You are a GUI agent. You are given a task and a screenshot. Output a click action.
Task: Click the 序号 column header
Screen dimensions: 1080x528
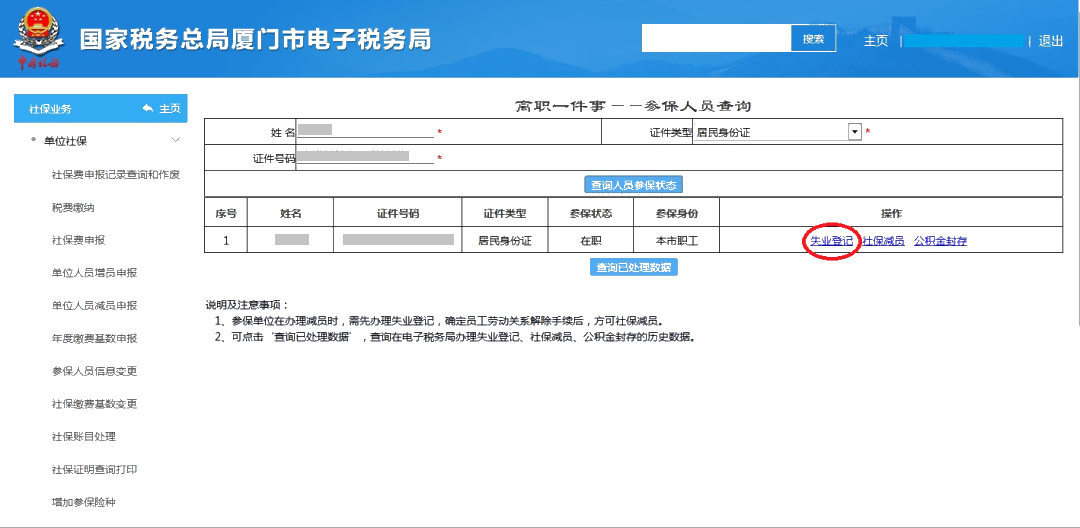click(226, 213)
